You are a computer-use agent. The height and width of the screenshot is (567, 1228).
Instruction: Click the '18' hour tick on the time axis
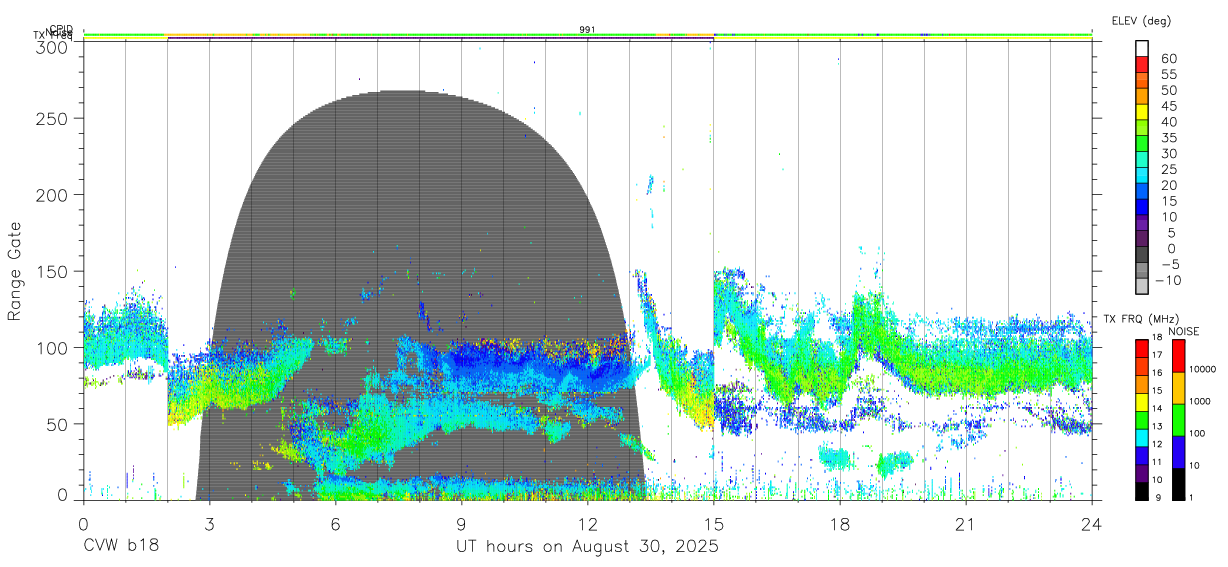tap(839, 524)
